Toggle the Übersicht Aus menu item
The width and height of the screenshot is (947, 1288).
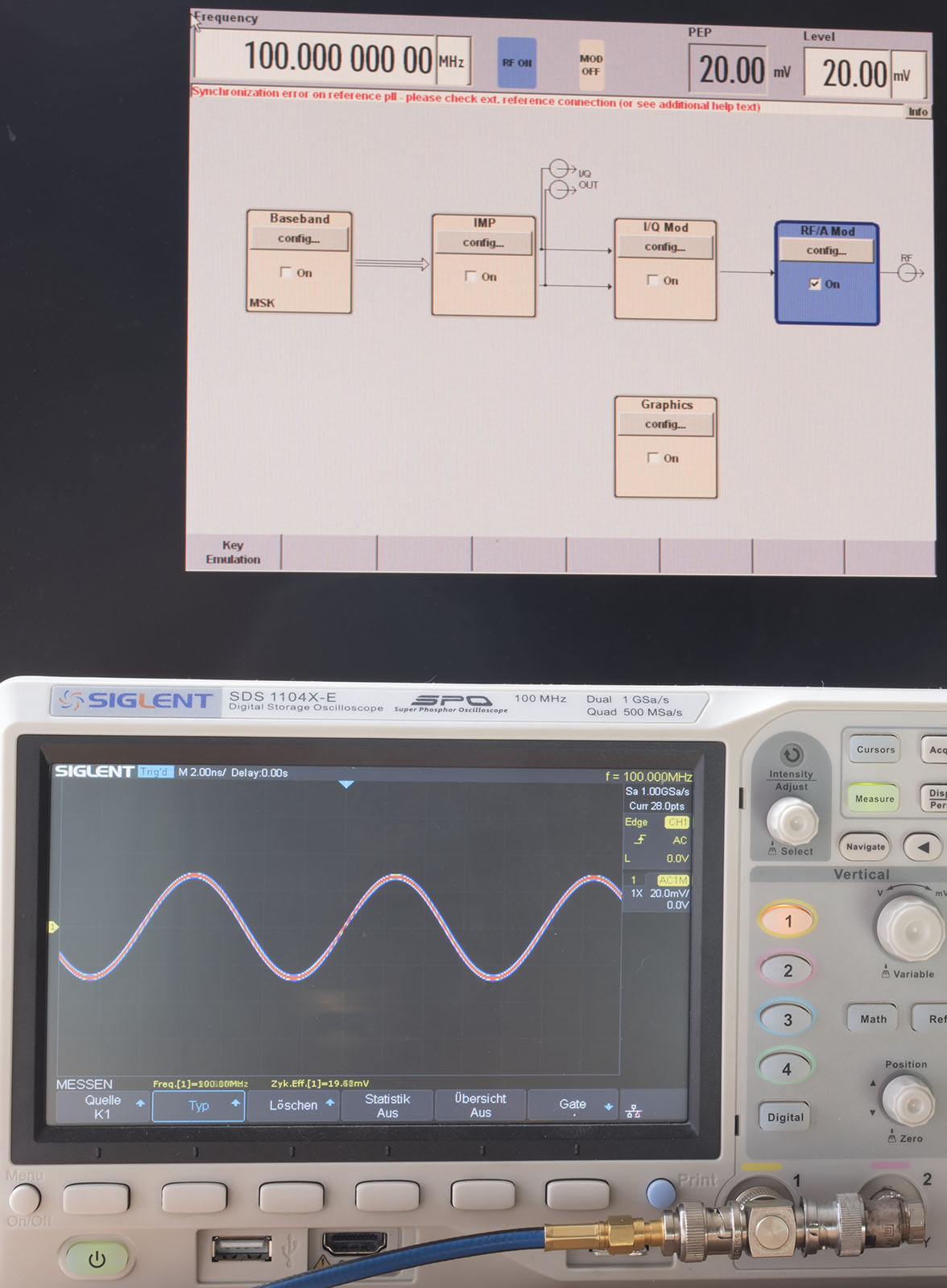(481, 1105)
